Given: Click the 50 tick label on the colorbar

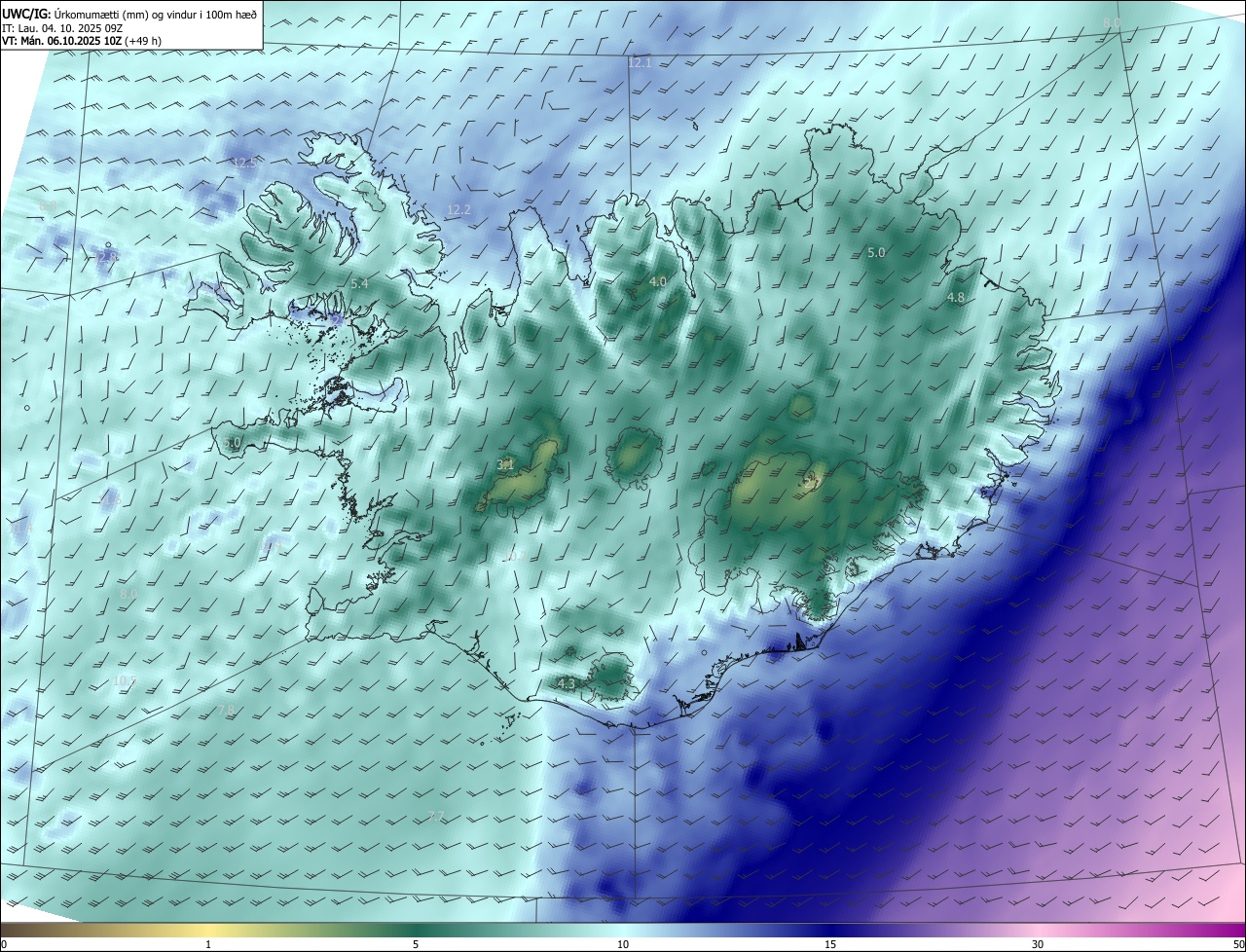Looking at the screenshot, I should (1238, 944).
